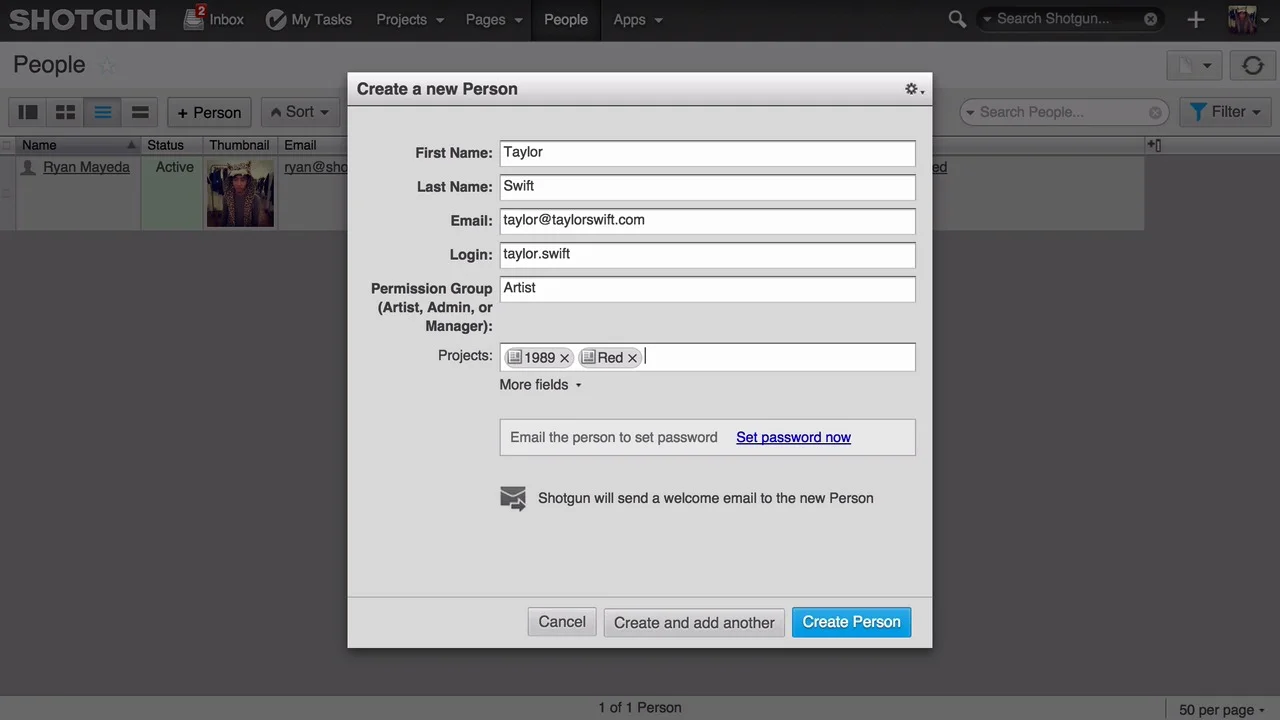This screenshot has width=1280, height=720.
Task: Add a column with the plus icon
Action: coord(1153,145)
